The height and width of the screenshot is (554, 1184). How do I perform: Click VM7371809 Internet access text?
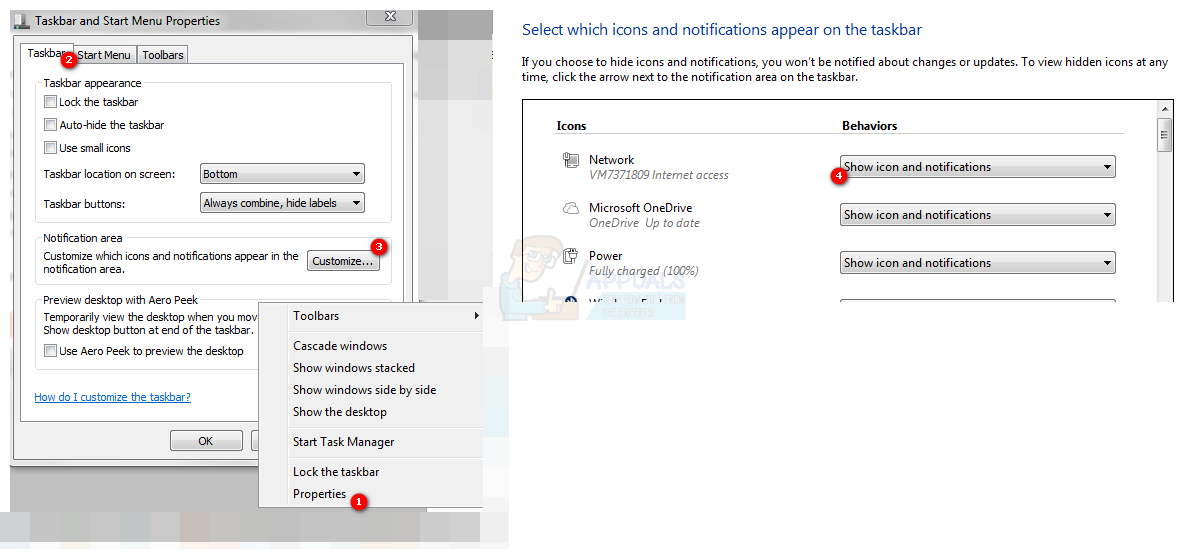(x=658, y=175)
